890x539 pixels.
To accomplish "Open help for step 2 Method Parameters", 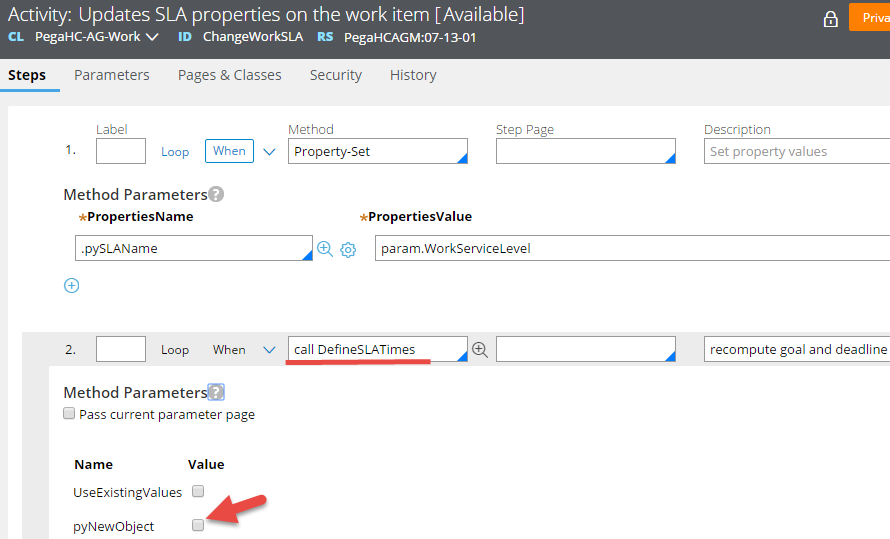I will [216, 392].
